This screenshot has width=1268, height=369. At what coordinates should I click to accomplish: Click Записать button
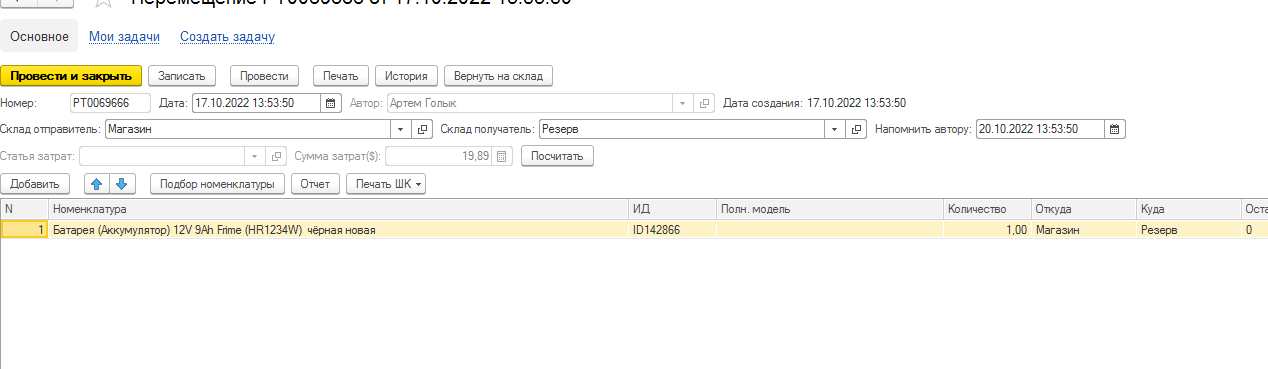pyautogui.click(x=181, y=76)
